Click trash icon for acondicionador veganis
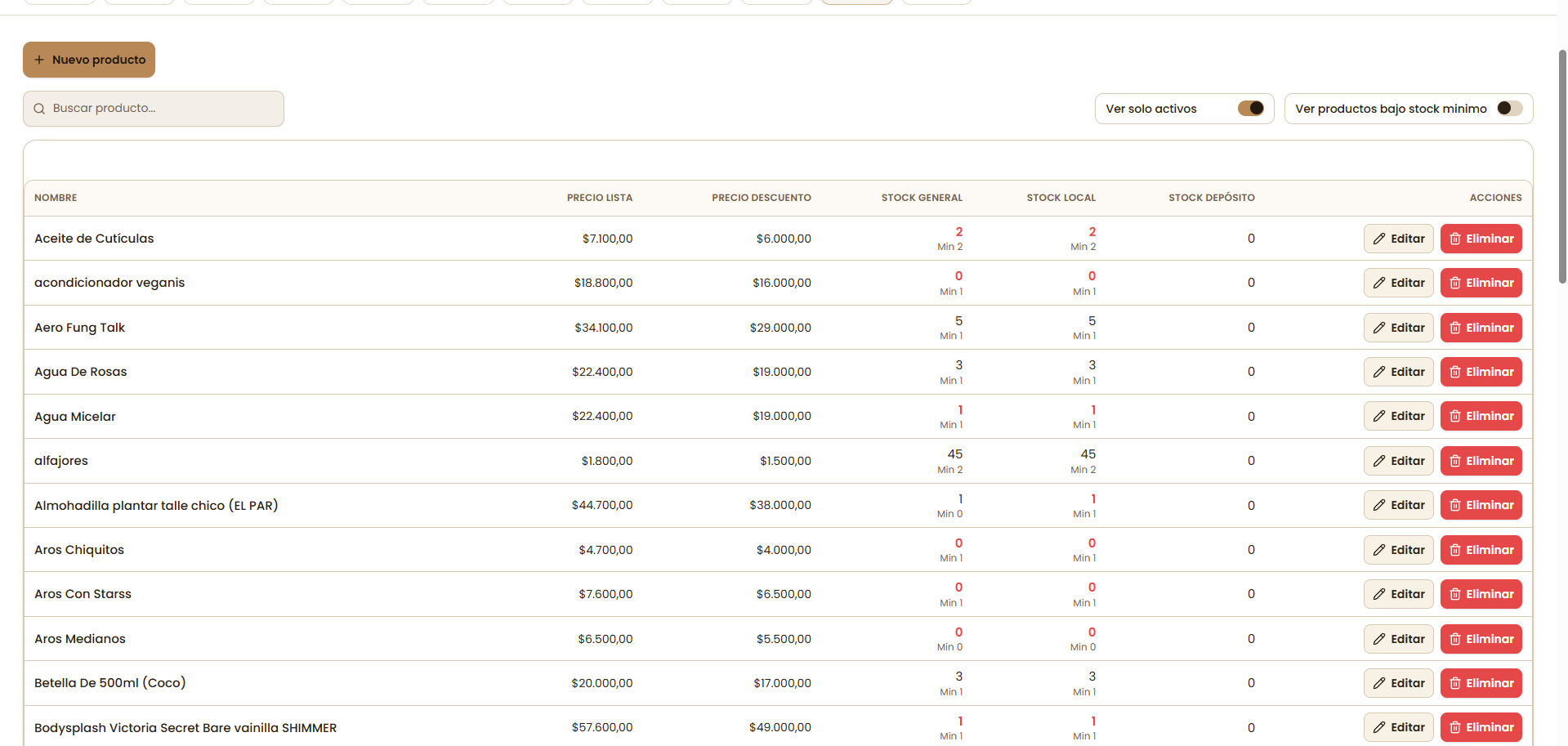 coord(1455,283)
